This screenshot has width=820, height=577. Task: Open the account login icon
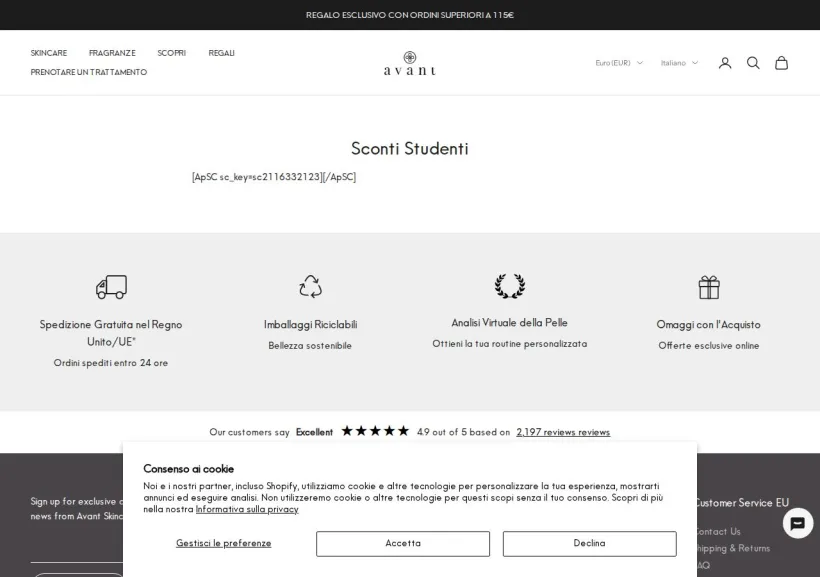coord(725,63)
